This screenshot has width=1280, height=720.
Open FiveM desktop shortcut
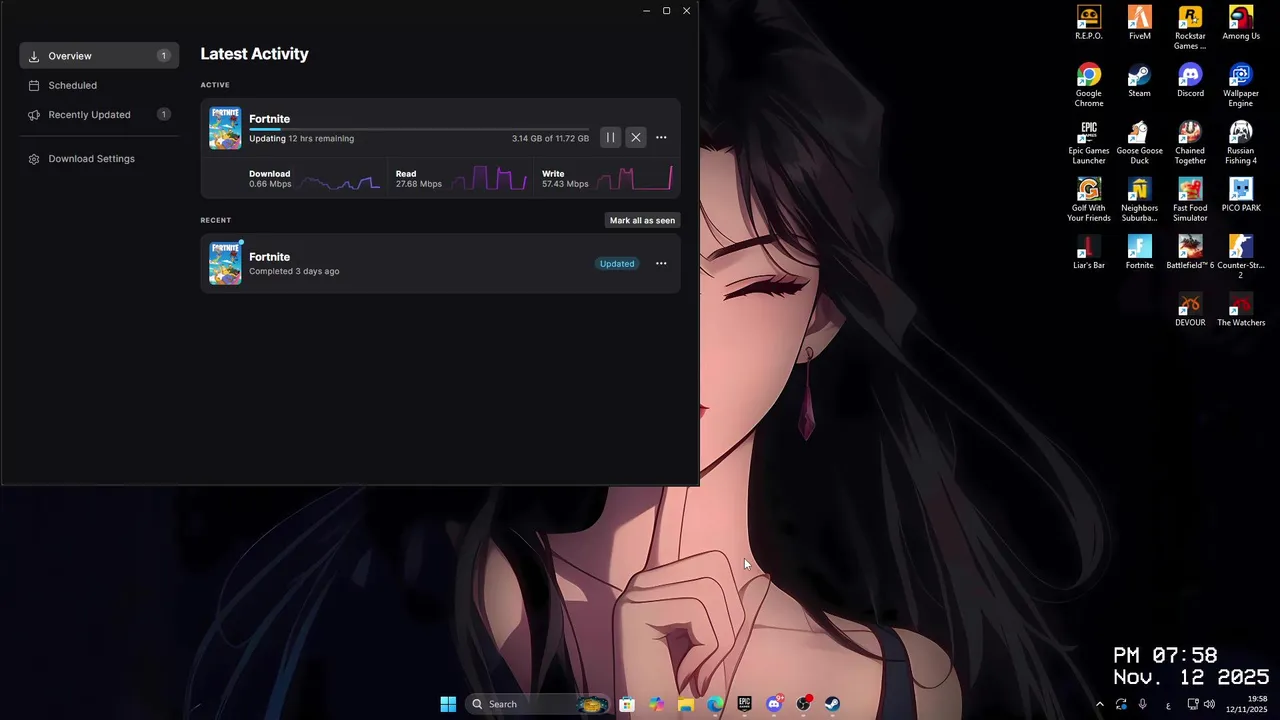coord(1140,23)
